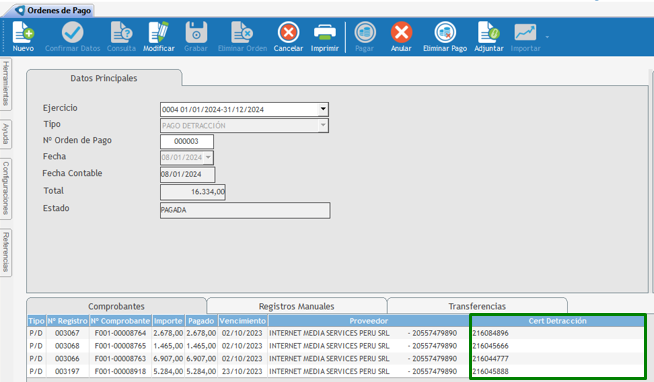The height and width of the screenshot is (382, 654).
Task: Click the Cancelar red icon
Action: click(x=288, y=33)
